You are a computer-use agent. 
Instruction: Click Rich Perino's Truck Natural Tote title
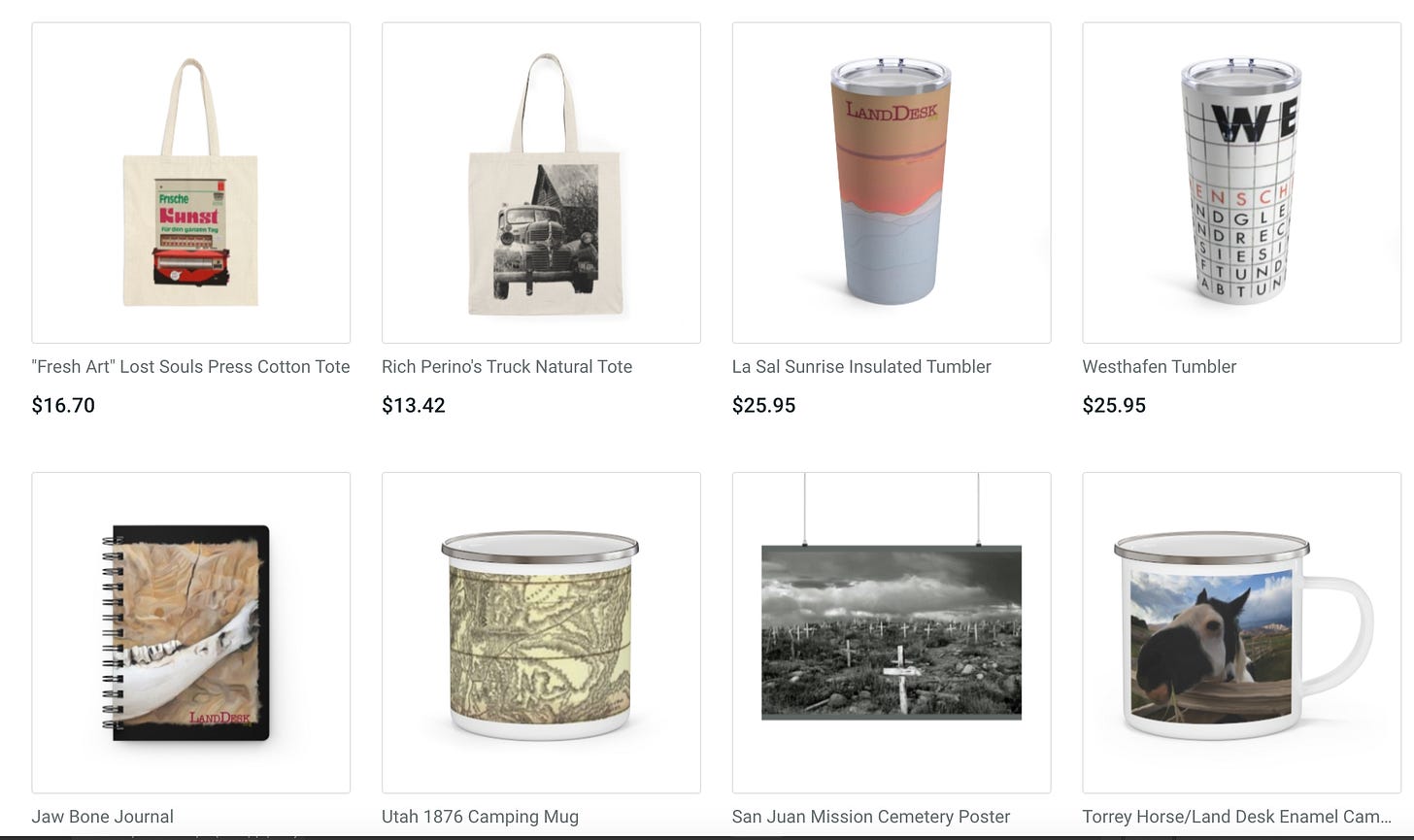(x=507, y=367)
